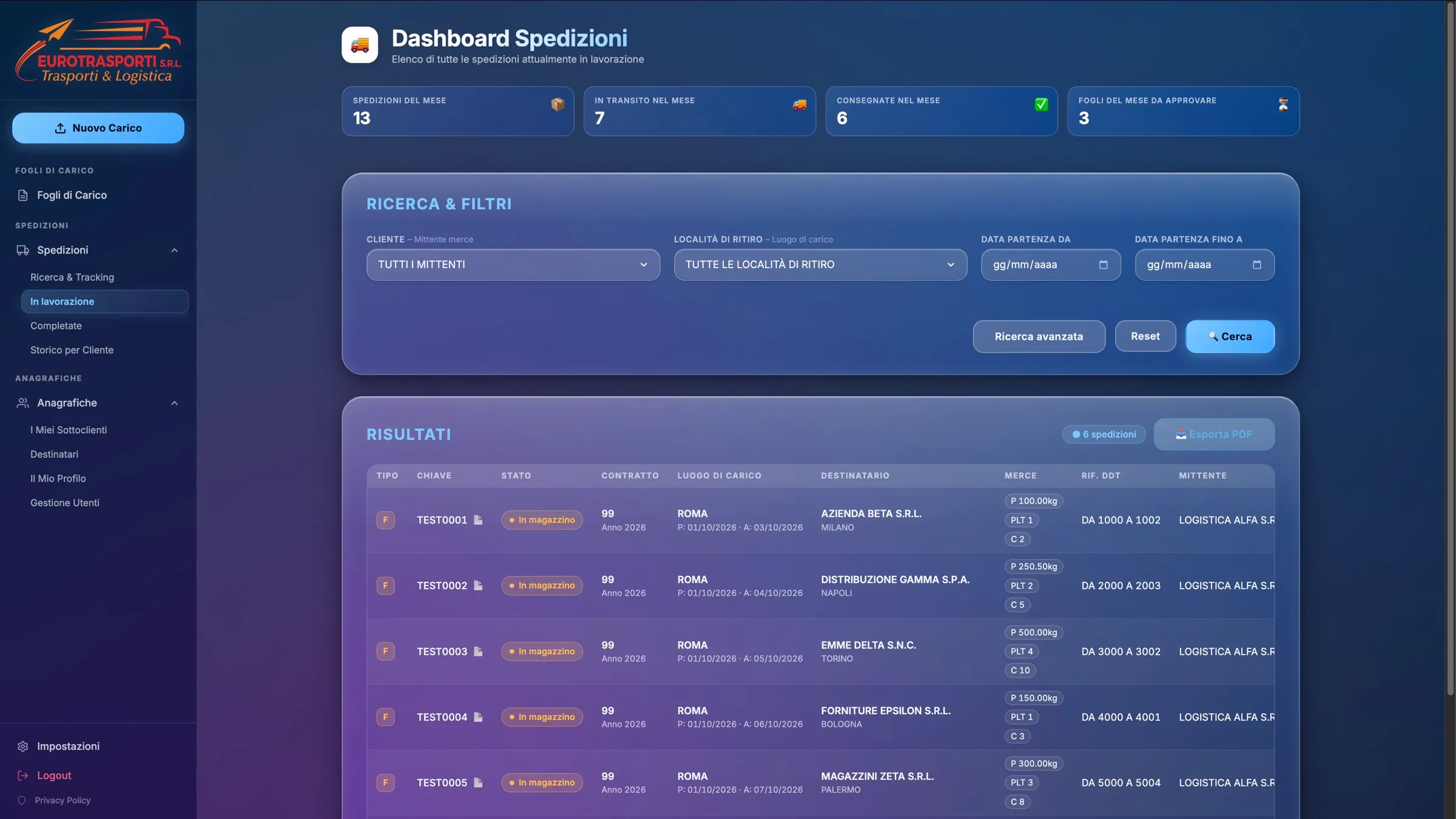Open Impostazioni settings
Screen dimensions: 1456x819
click(68, 746)
